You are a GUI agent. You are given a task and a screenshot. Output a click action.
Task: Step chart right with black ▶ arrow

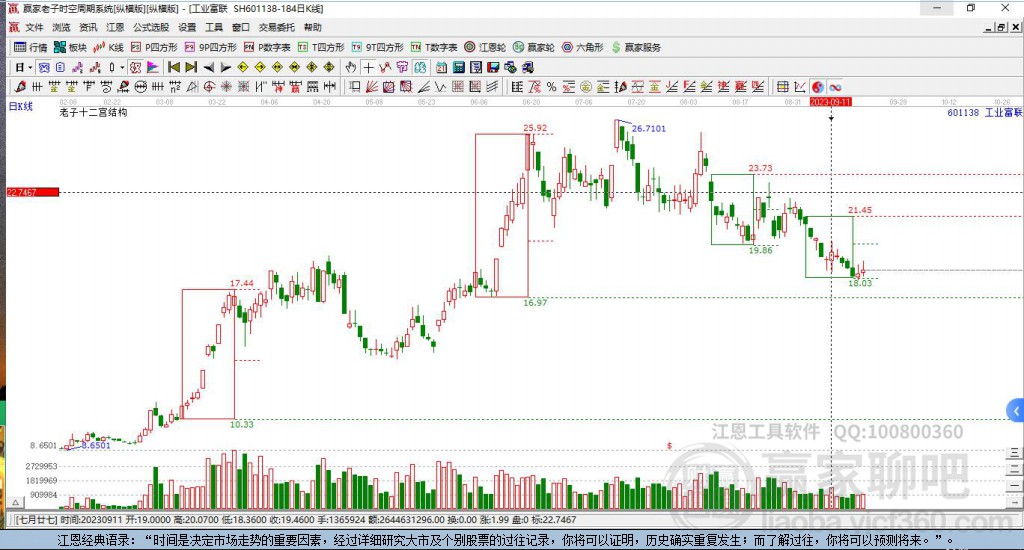(226, 67)
